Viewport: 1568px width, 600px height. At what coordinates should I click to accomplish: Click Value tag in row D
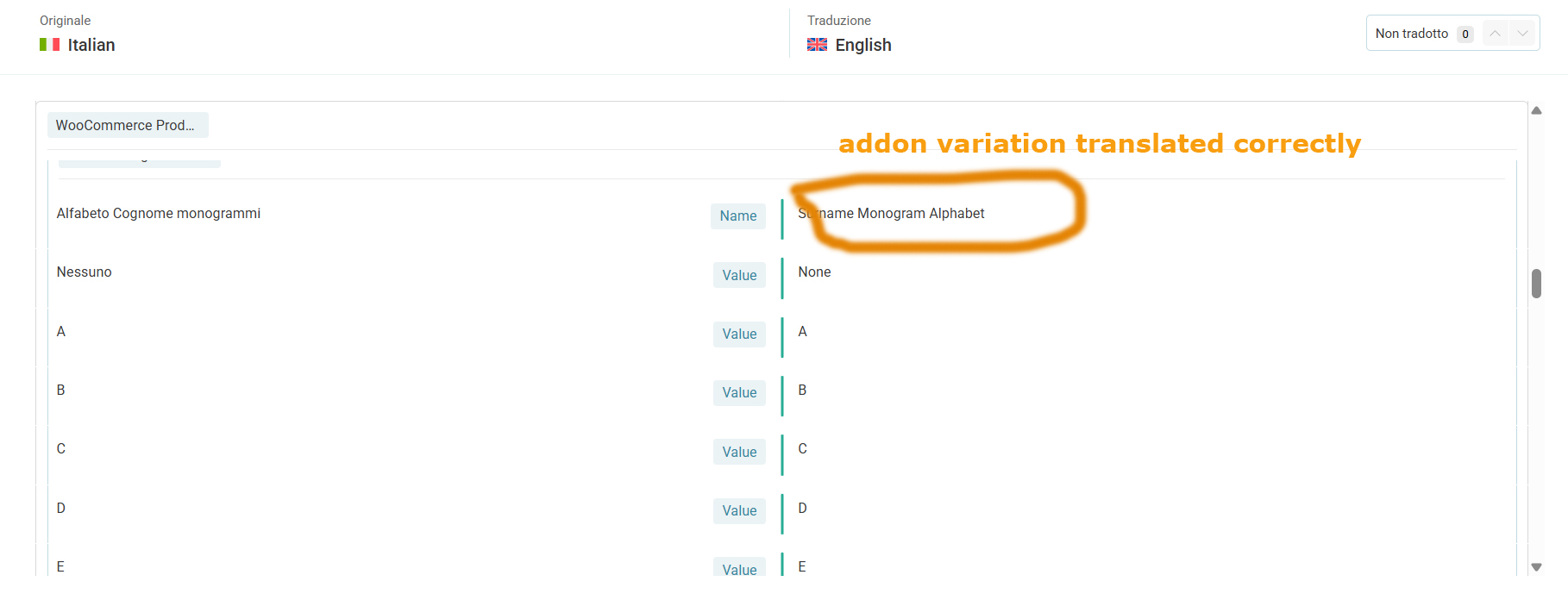click(x=739, y=511)
